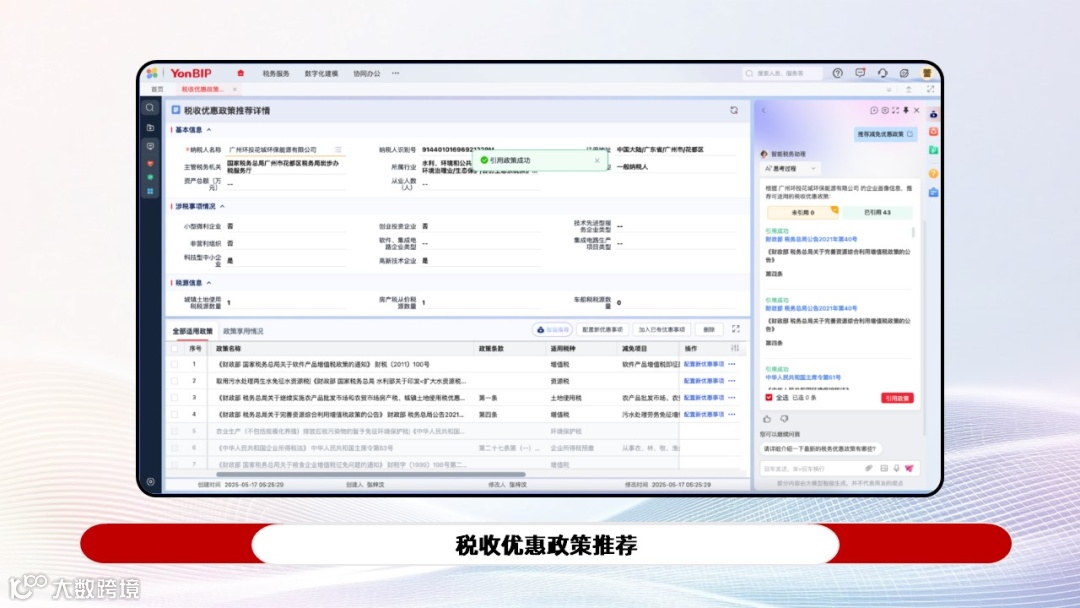Image resolution: width=1080 pixels, height=608 pixels.
Task: Open row 4 more actions ellipsis
Action: click(731, 415)
